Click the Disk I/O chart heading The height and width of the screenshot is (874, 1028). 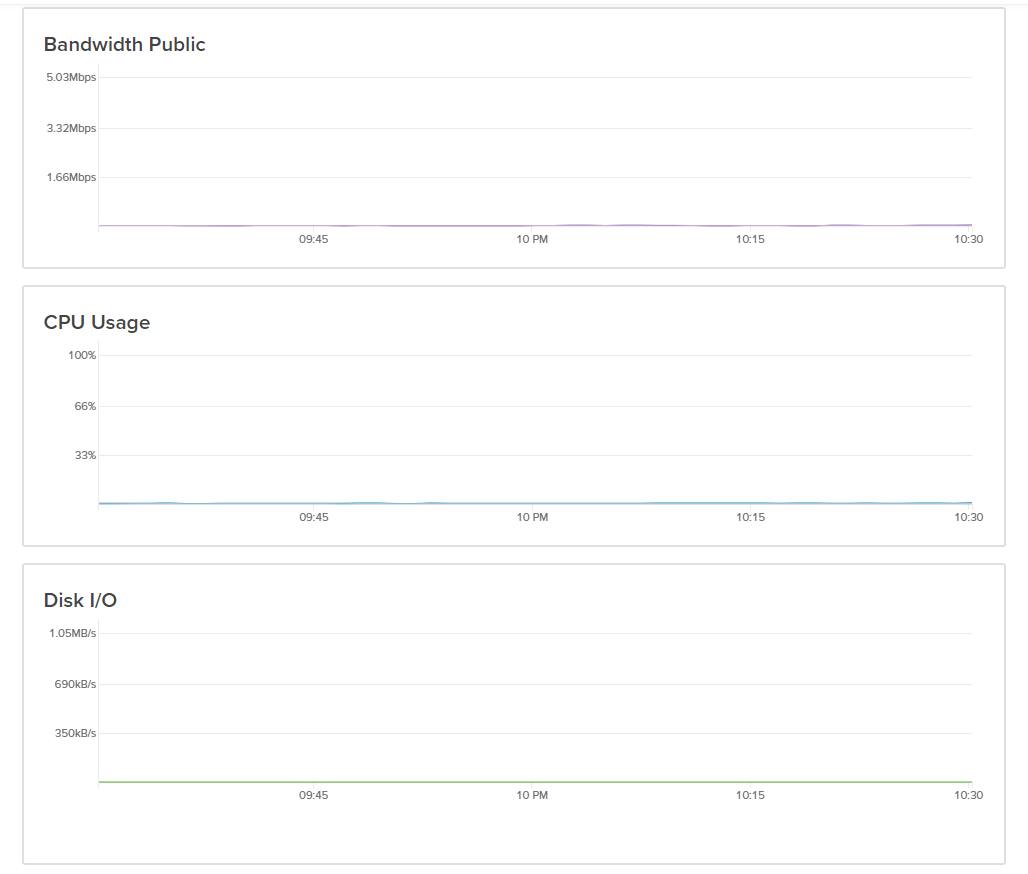click(x=80, y=601)
